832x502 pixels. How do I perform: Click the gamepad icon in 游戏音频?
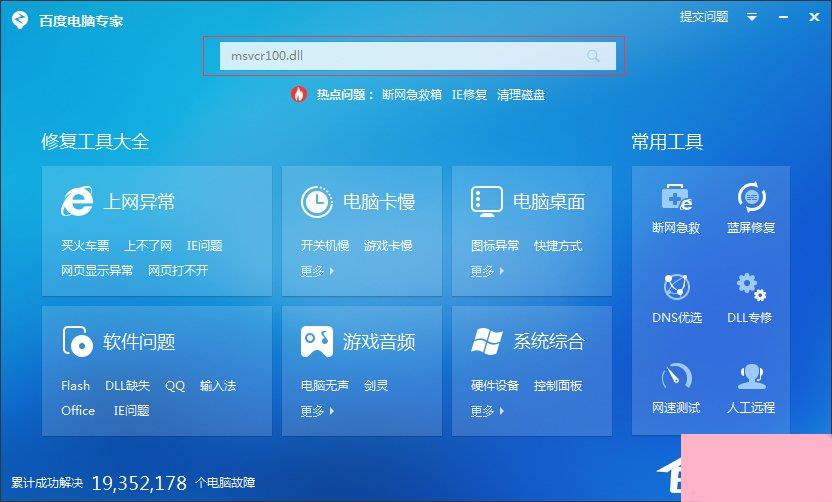(317, 341)
